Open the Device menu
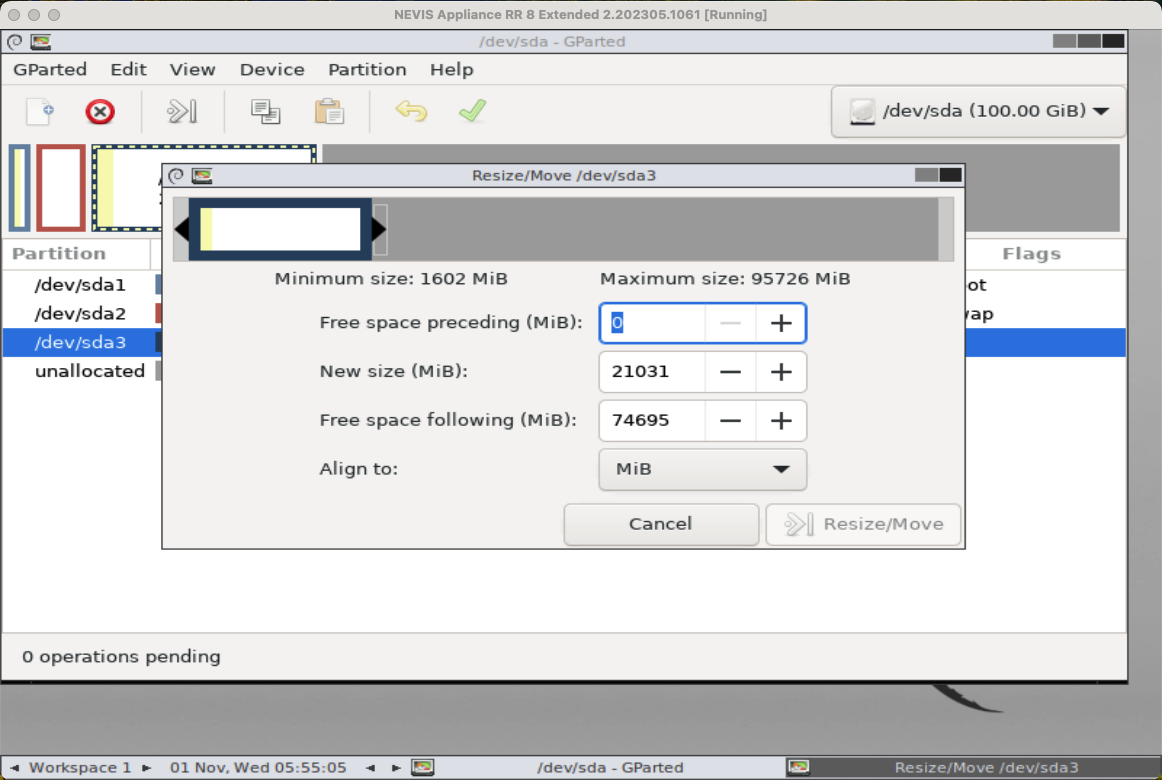This screenshot has height=780, width=1162. point(272,69)
